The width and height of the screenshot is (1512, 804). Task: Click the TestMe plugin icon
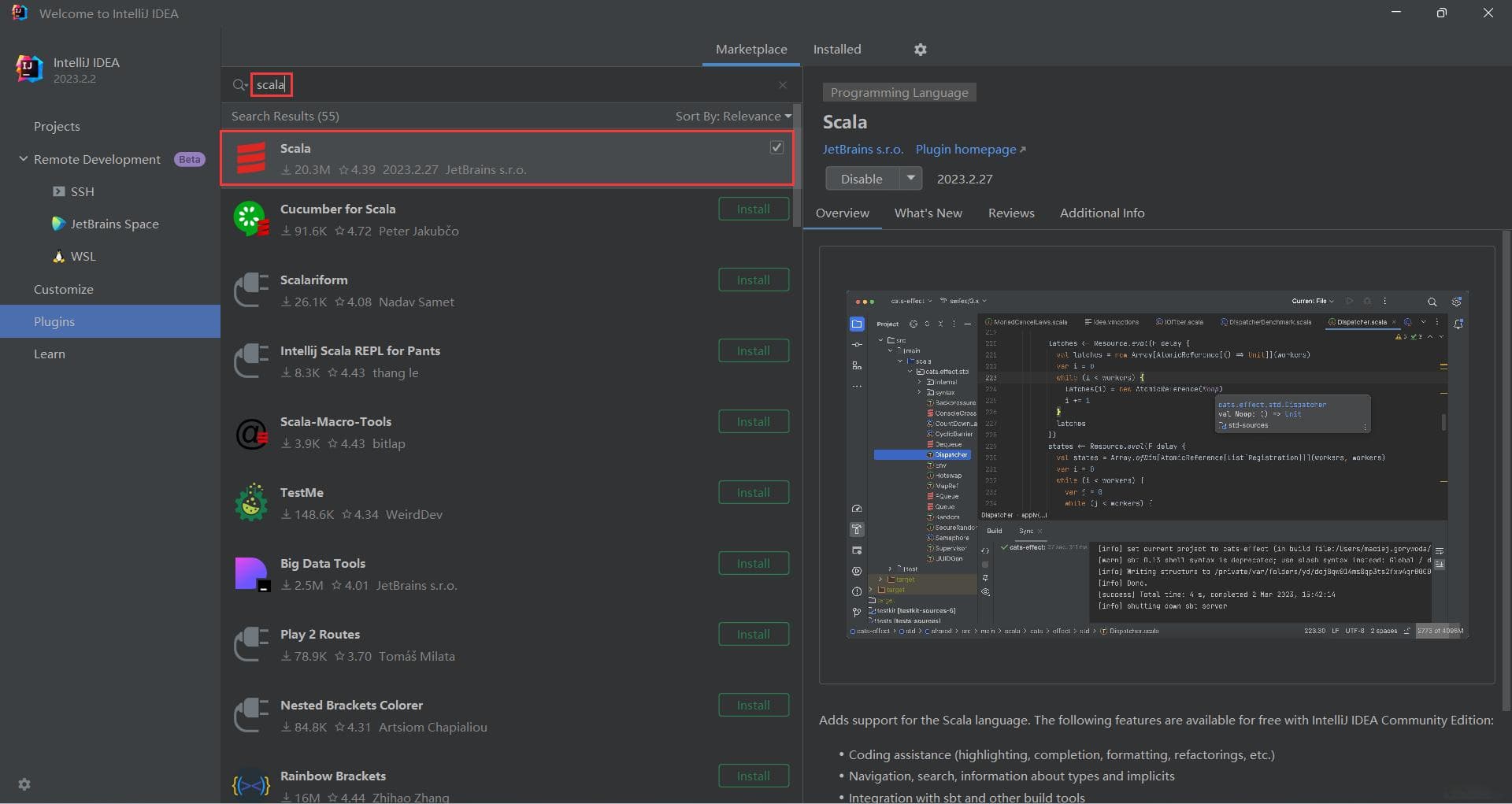coord(251,502)
